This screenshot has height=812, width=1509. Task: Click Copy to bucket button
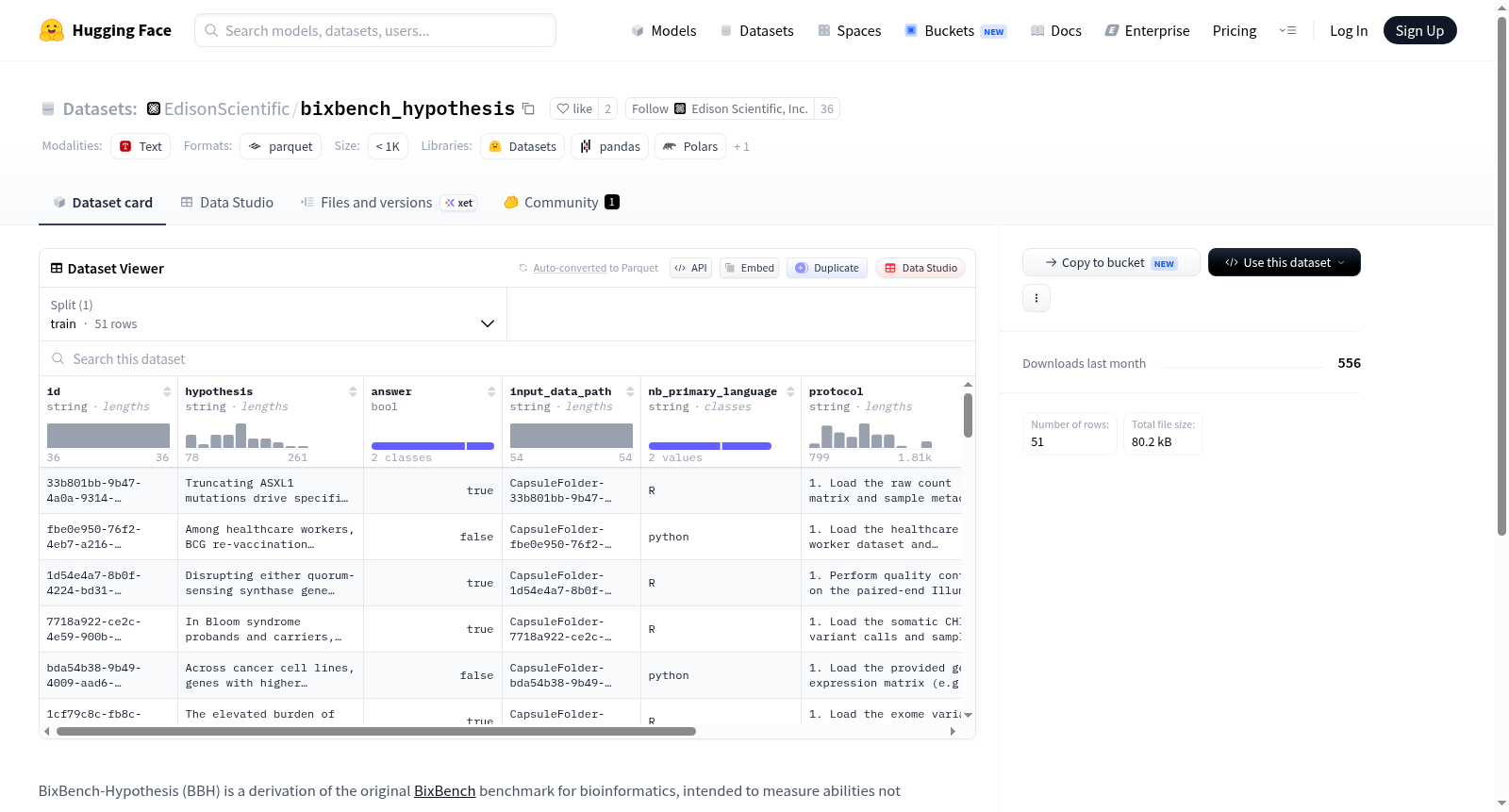[1111, 262]
